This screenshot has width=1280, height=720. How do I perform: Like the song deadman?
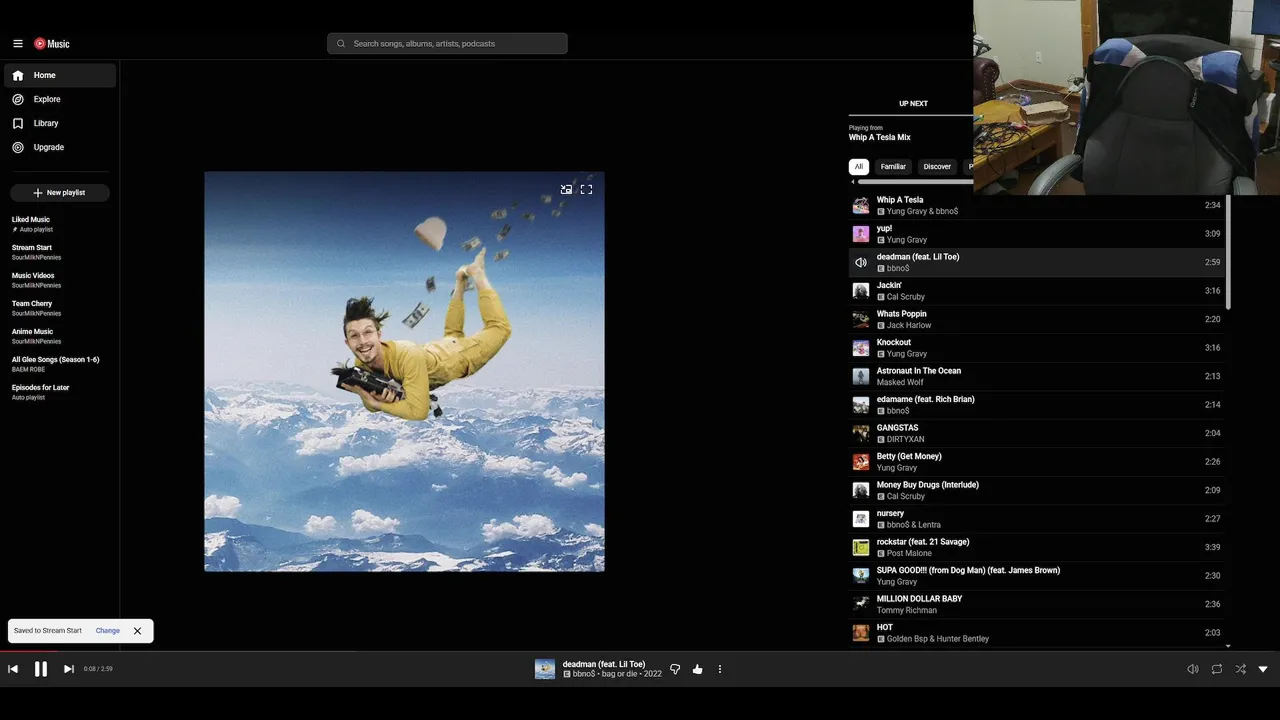point(698,669)
